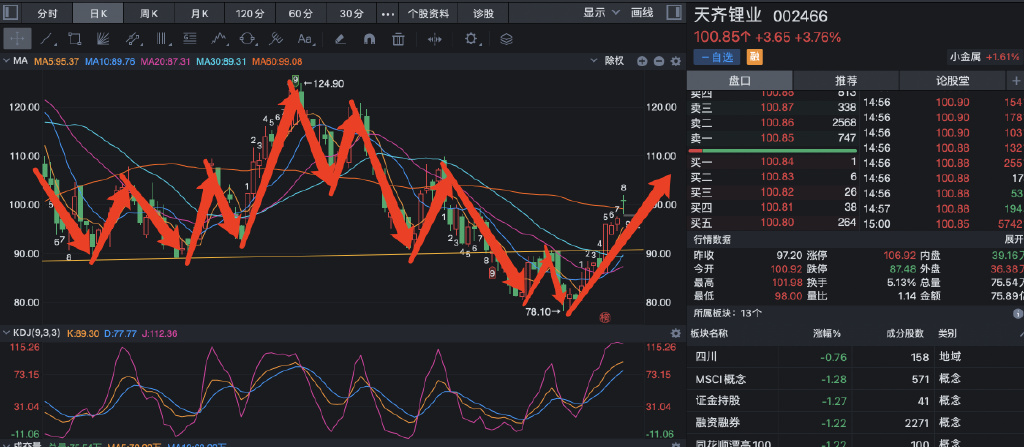The image size is (1024, 447).
Task: Click stock code 002466
Action: tap(801, 17)
